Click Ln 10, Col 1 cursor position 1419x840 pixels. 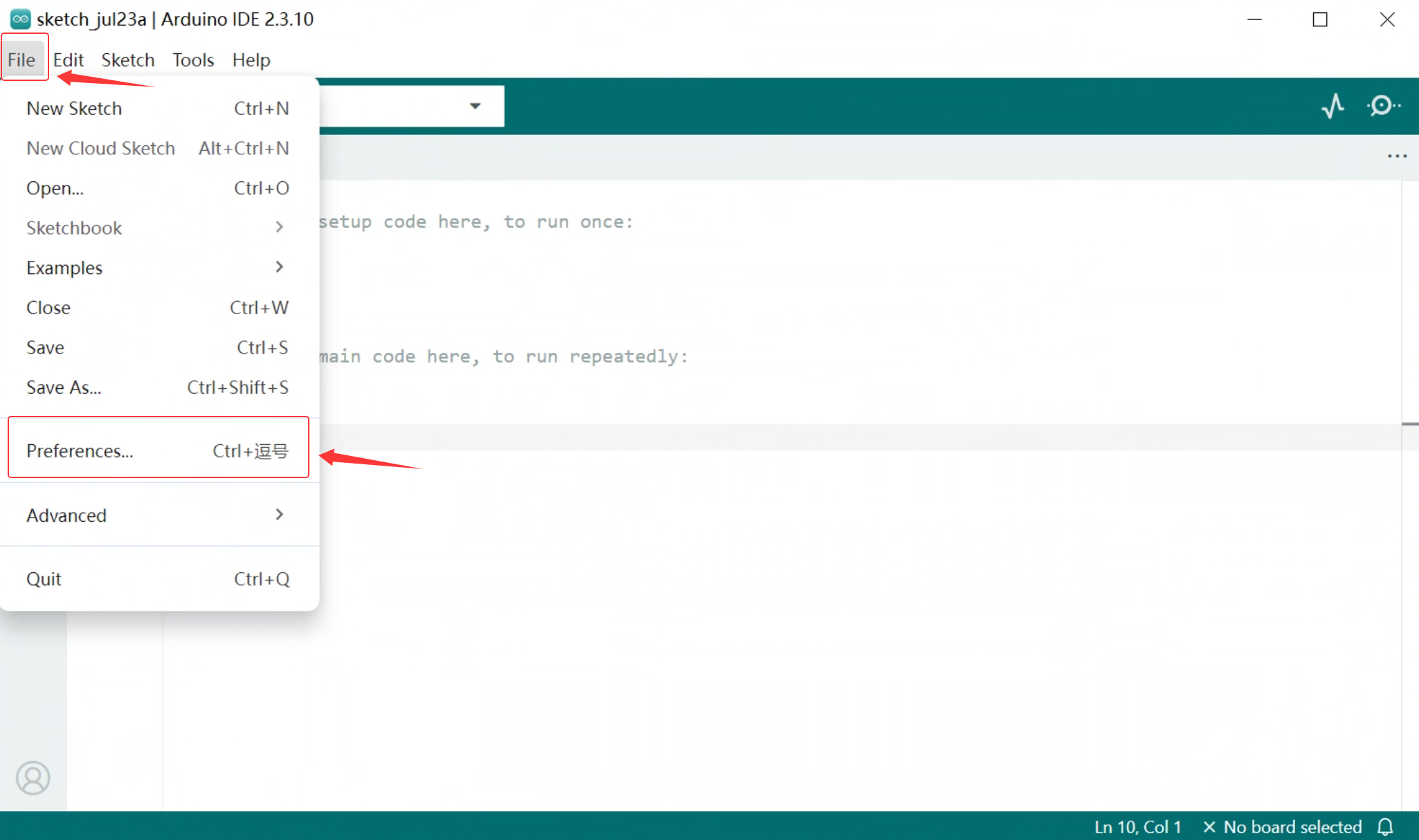click(1137, 827)
